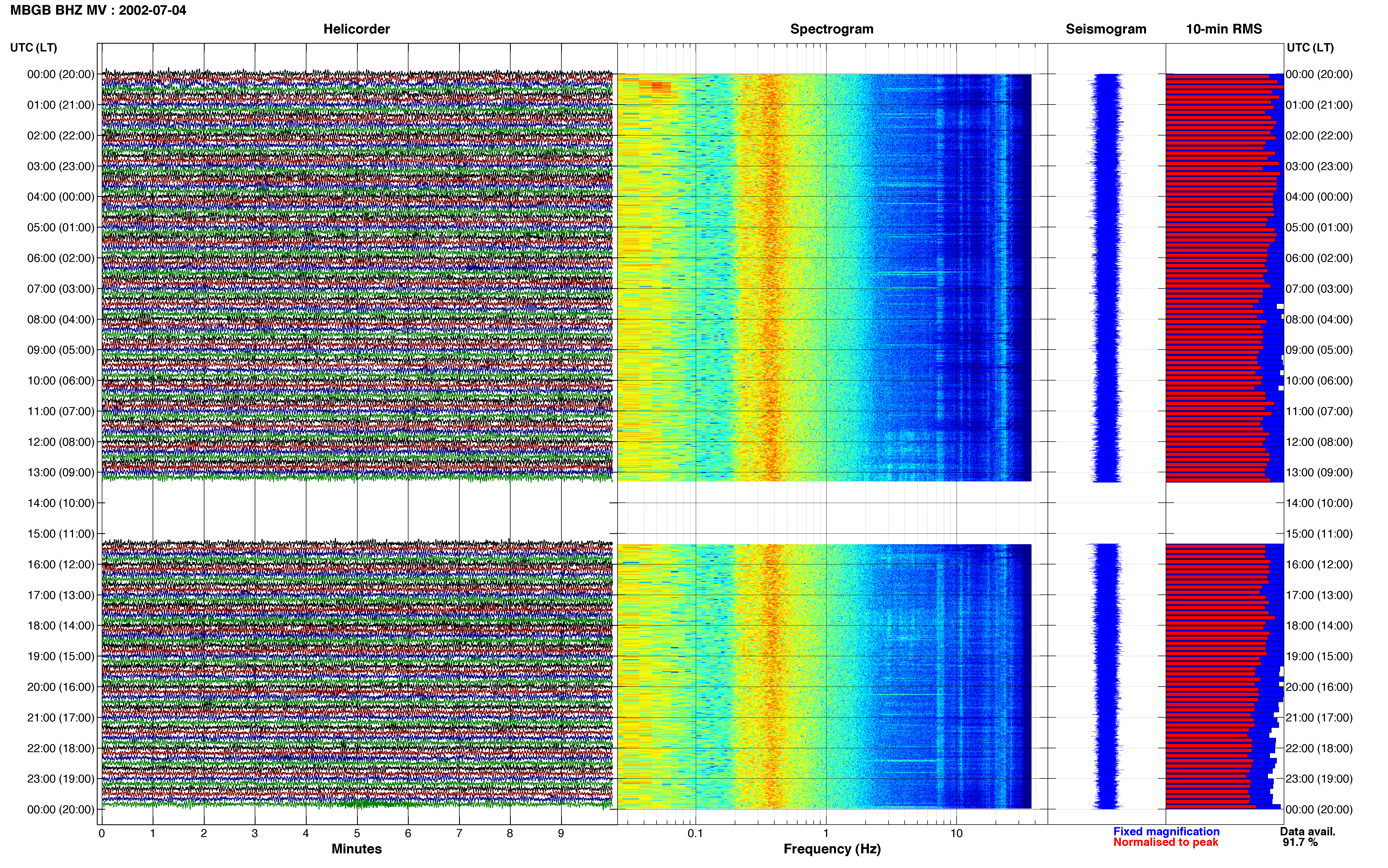Click the 'Data avail.' label
This screenshot has height=868, width=1388.
[1308, 832]
